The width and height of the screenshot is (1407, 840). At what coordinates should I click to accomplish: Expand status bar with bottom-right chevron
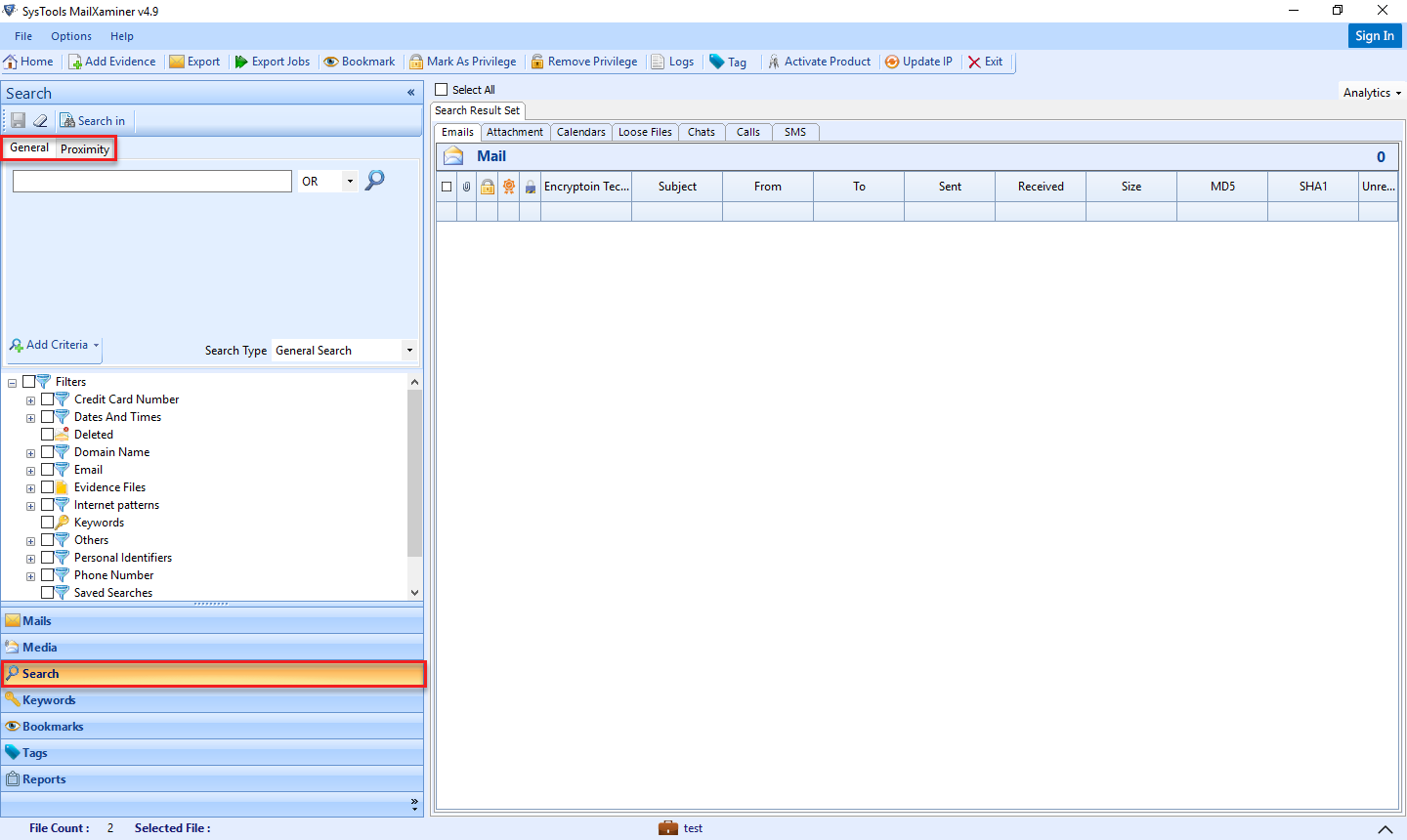1386,829
